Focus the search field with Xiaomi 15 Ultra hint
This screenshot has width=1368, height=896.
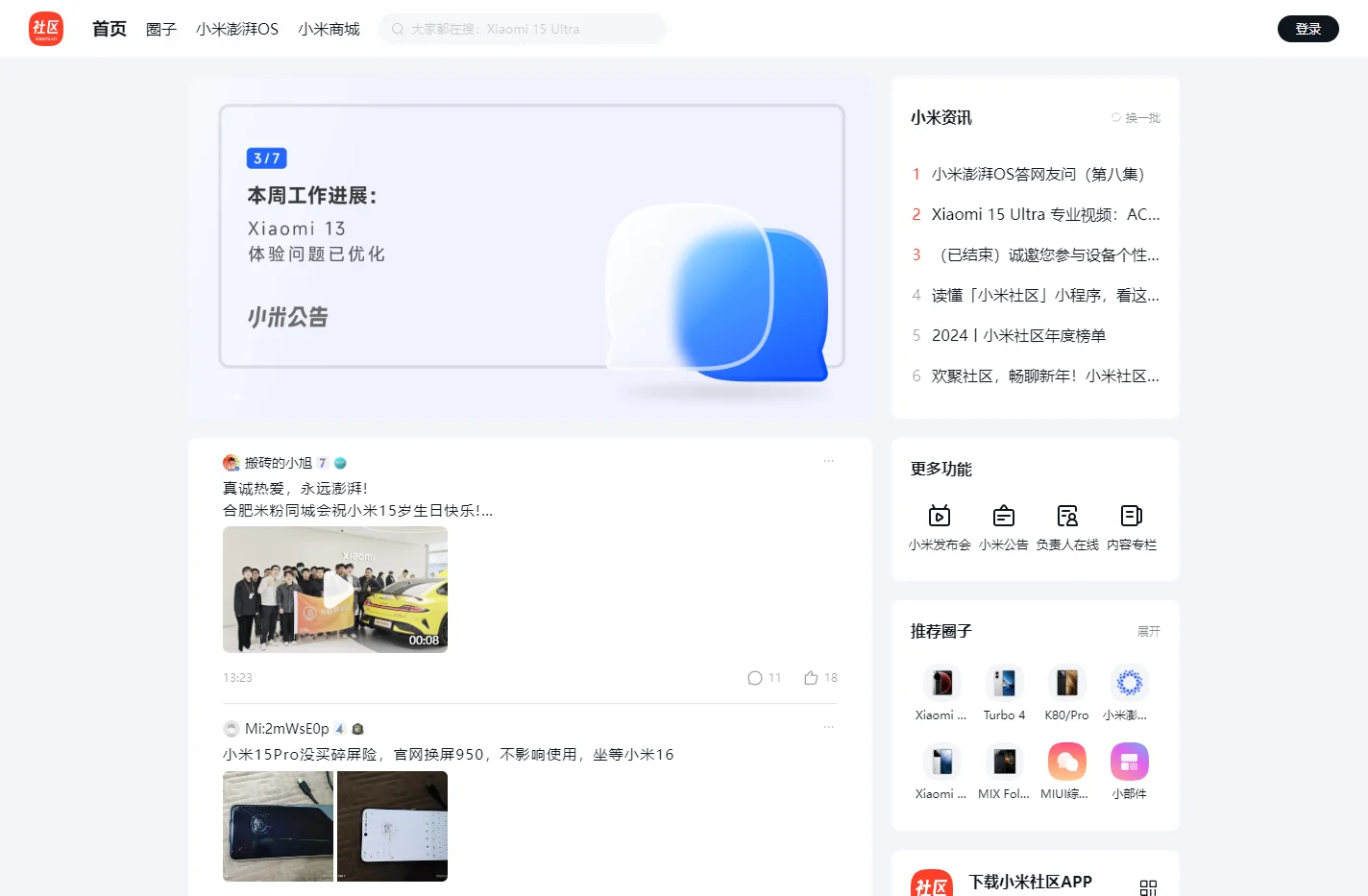coord(522,29)
